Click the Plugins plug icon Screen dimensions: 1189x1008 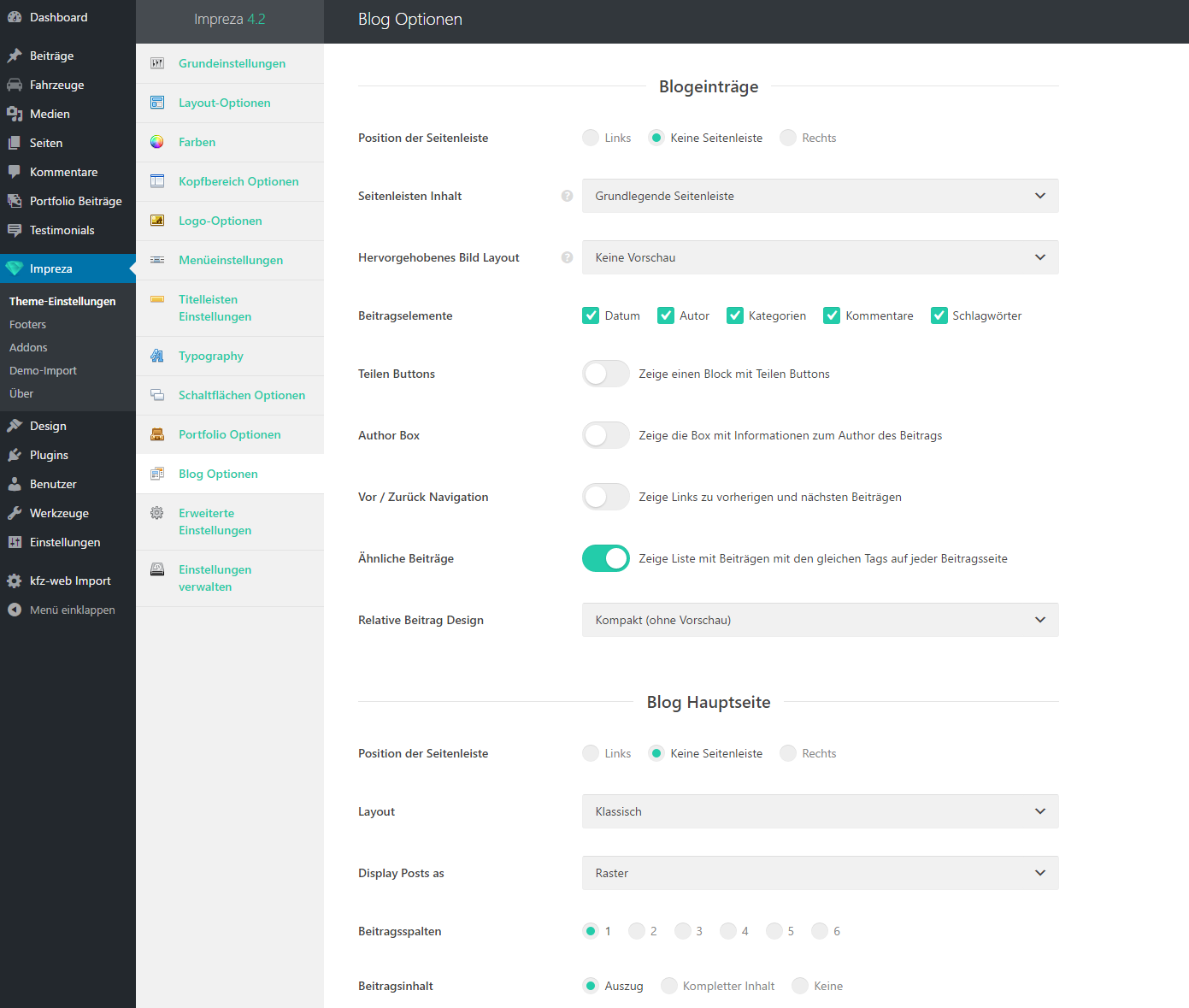[15, 455]
